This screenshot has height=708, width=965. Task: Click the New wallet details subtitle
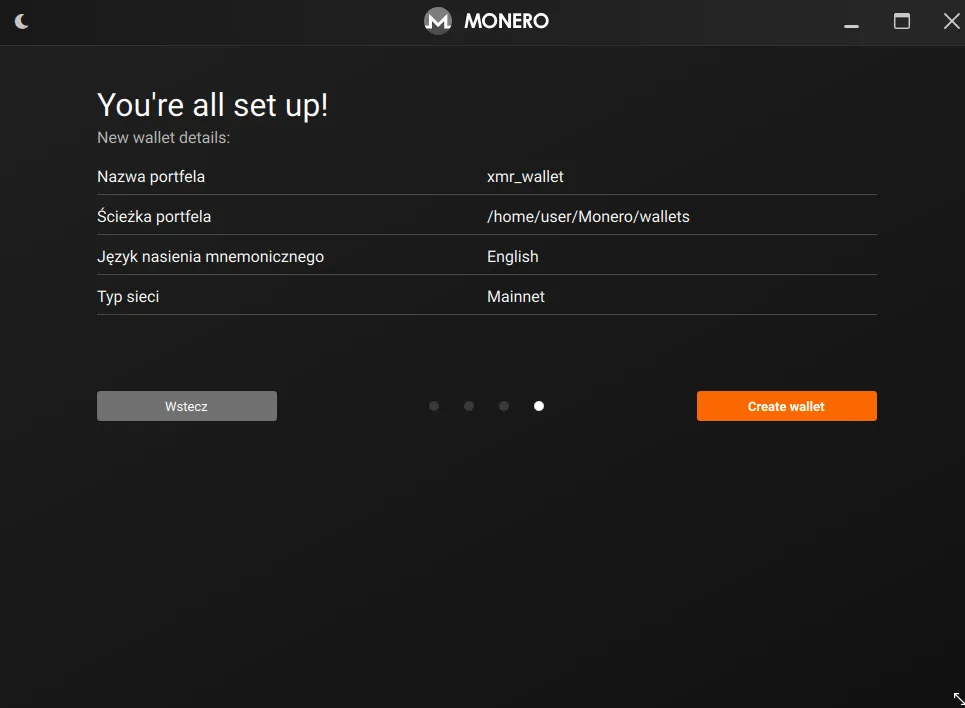pos(164,137)
